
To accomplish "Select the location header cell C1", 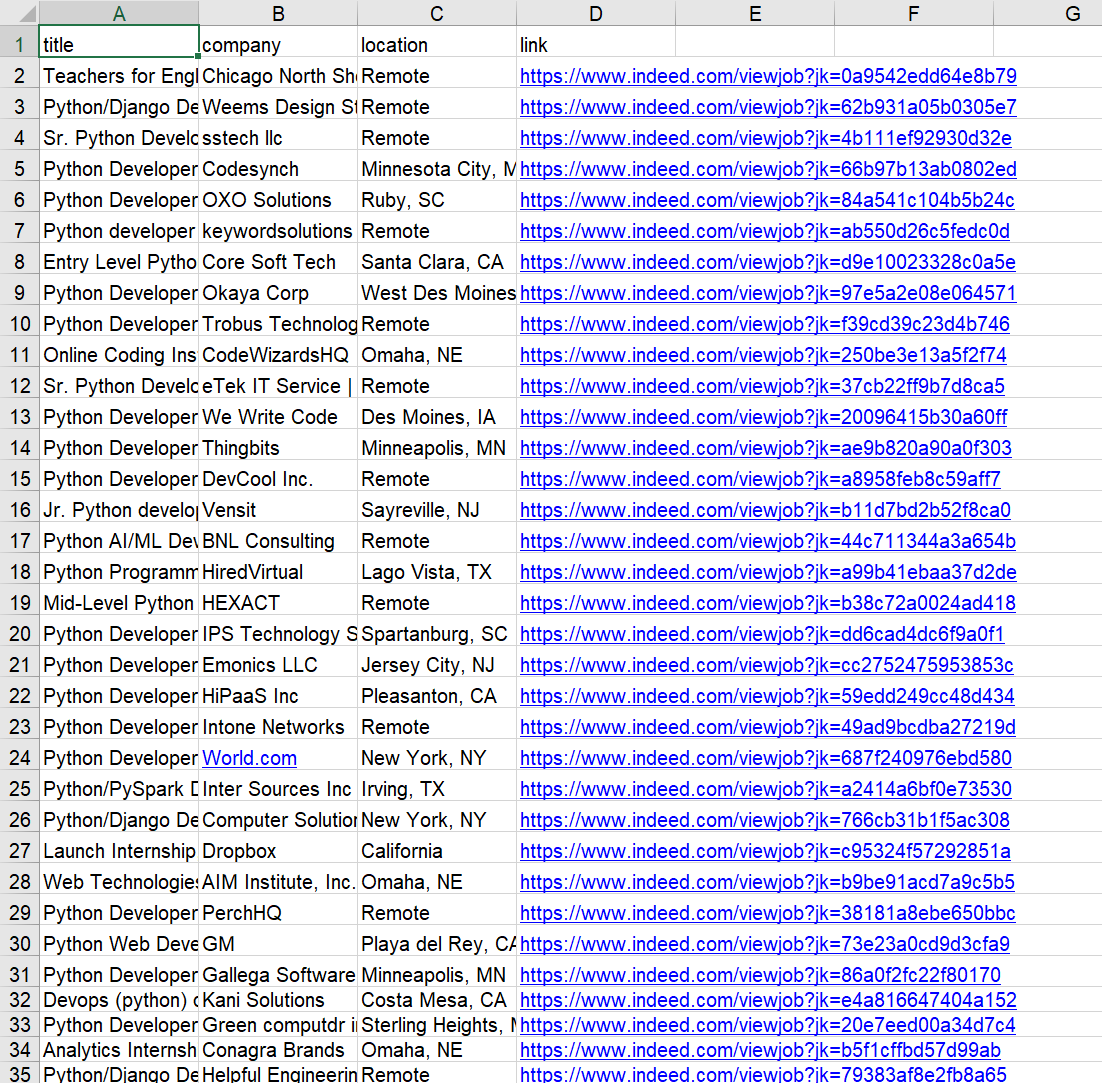I will click(436, 44).
